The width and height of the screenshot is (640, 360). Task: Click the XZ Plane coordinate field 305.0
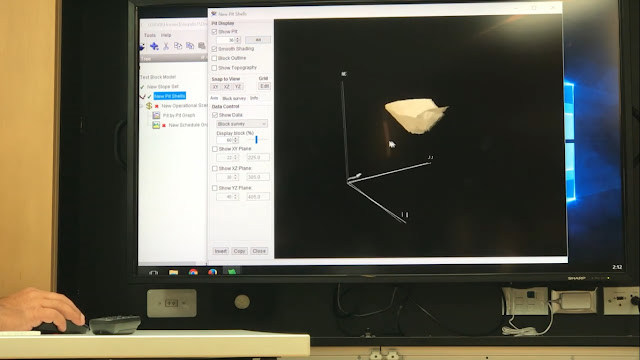pos(258,177)
